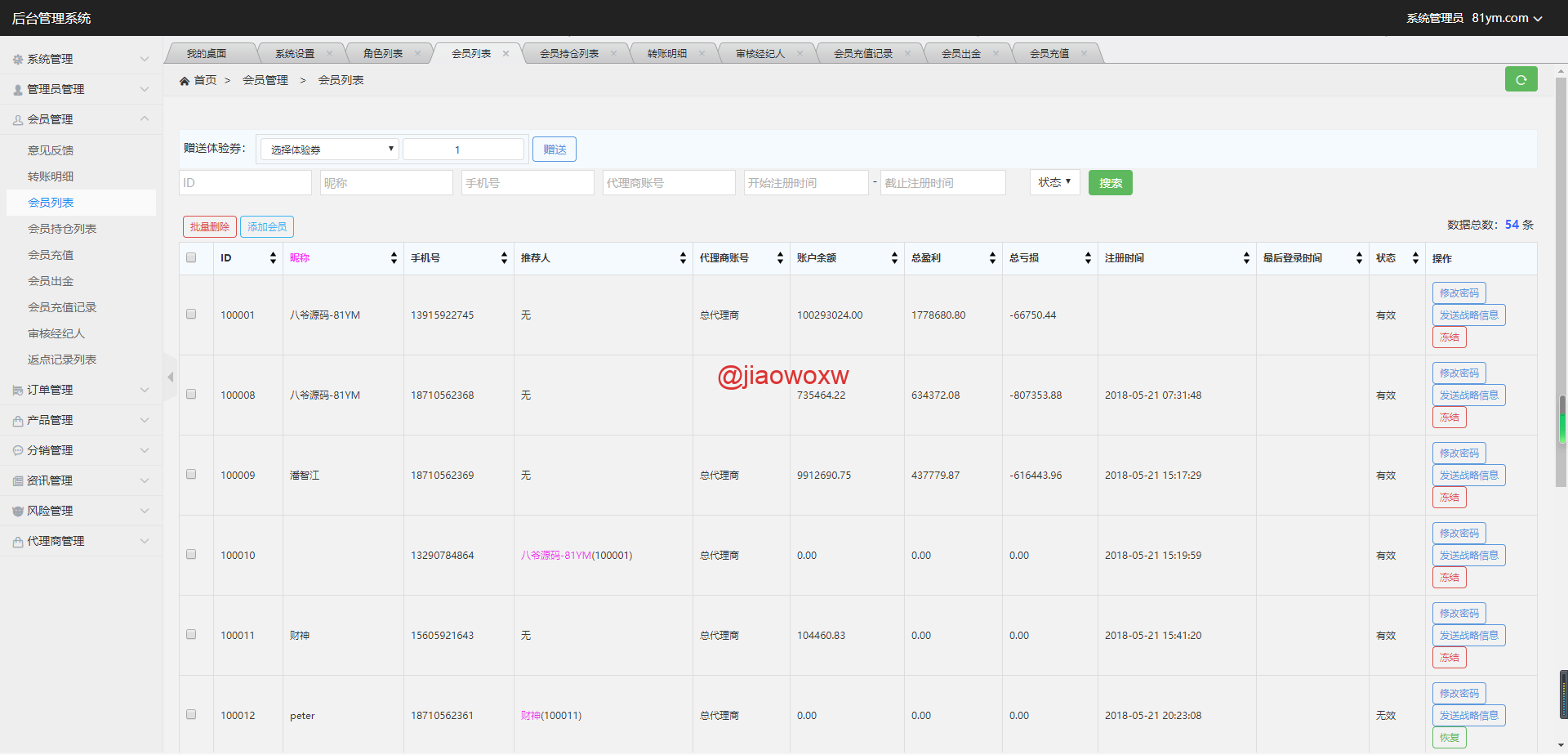Close the 会员出金 tab with its X
The width and height of the screenshot is (1568, 755).
pos(996,54)
